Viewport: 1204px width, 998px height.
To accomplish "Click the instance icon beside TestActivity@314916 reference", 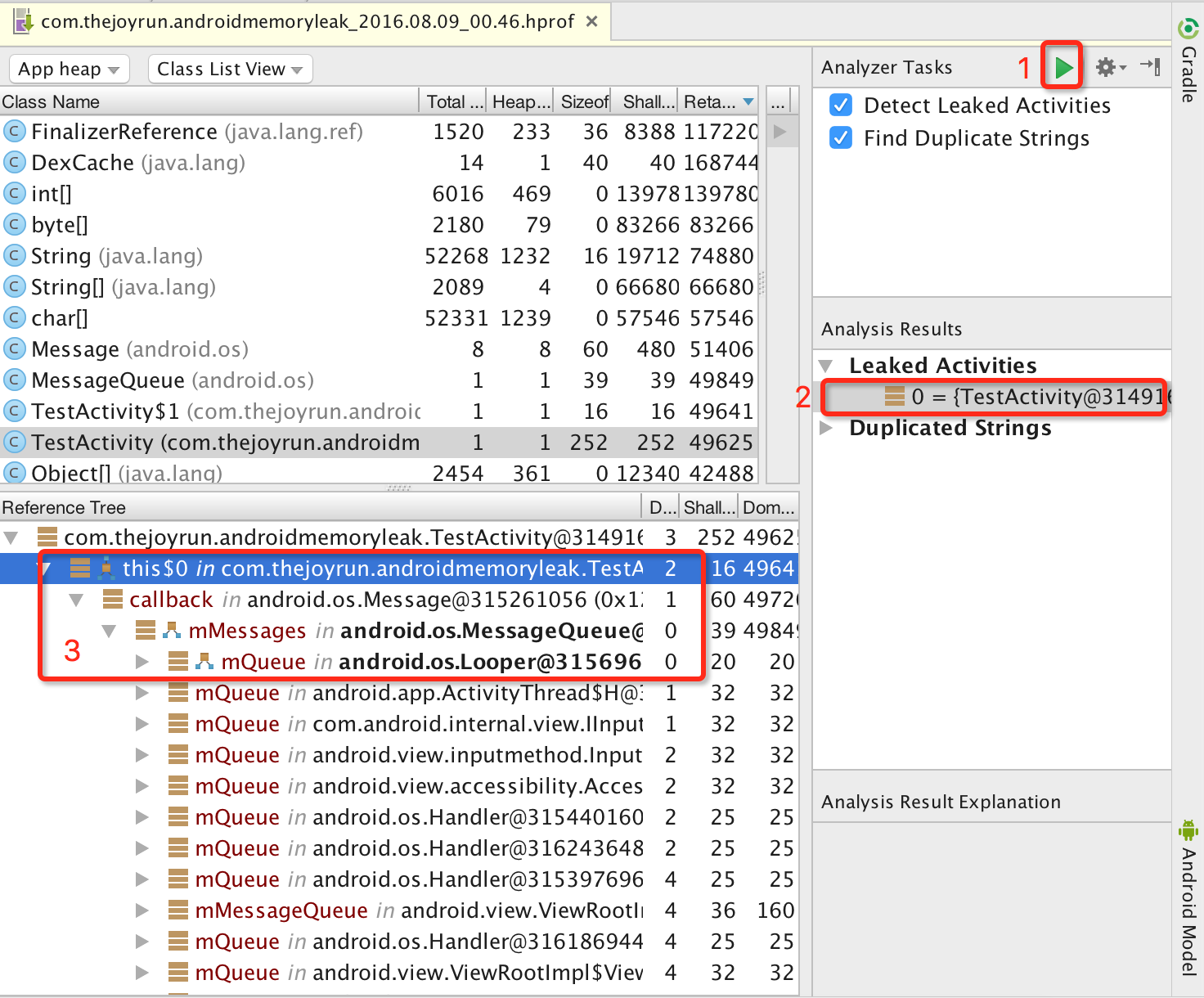I will (x=47, y=537).
